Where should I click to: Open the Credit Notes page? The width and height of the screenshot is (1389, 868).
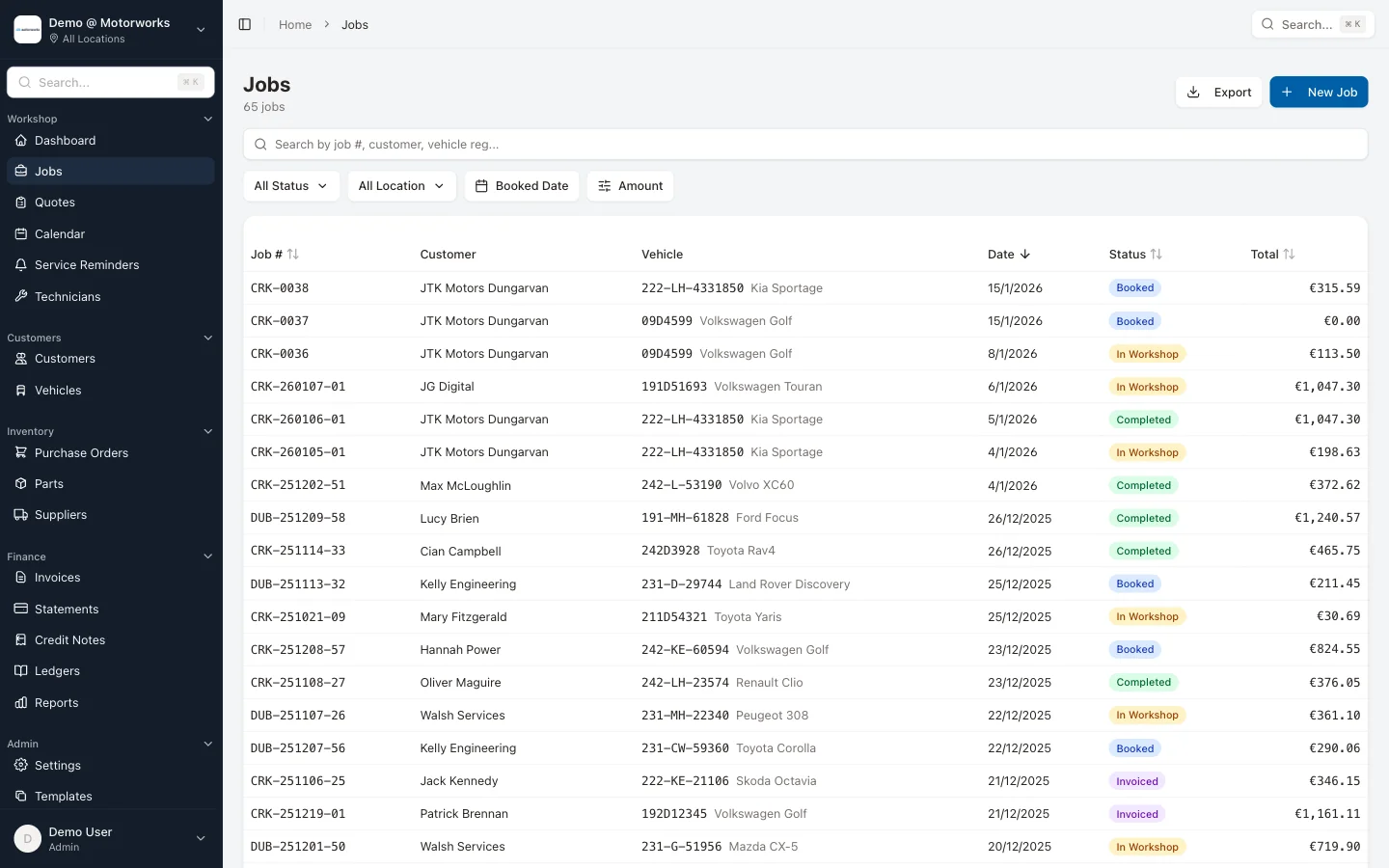coord(70,639)
